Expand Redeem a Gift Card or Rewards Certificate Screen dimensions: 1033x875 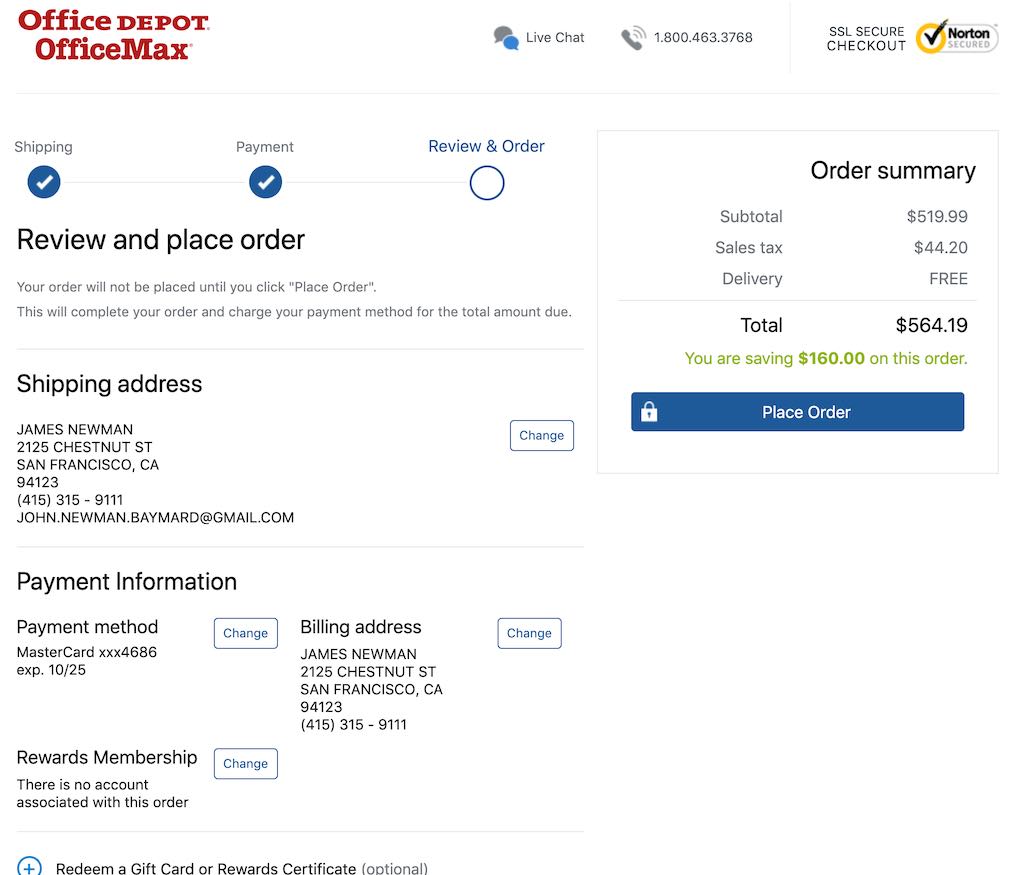tap(205, 868)
